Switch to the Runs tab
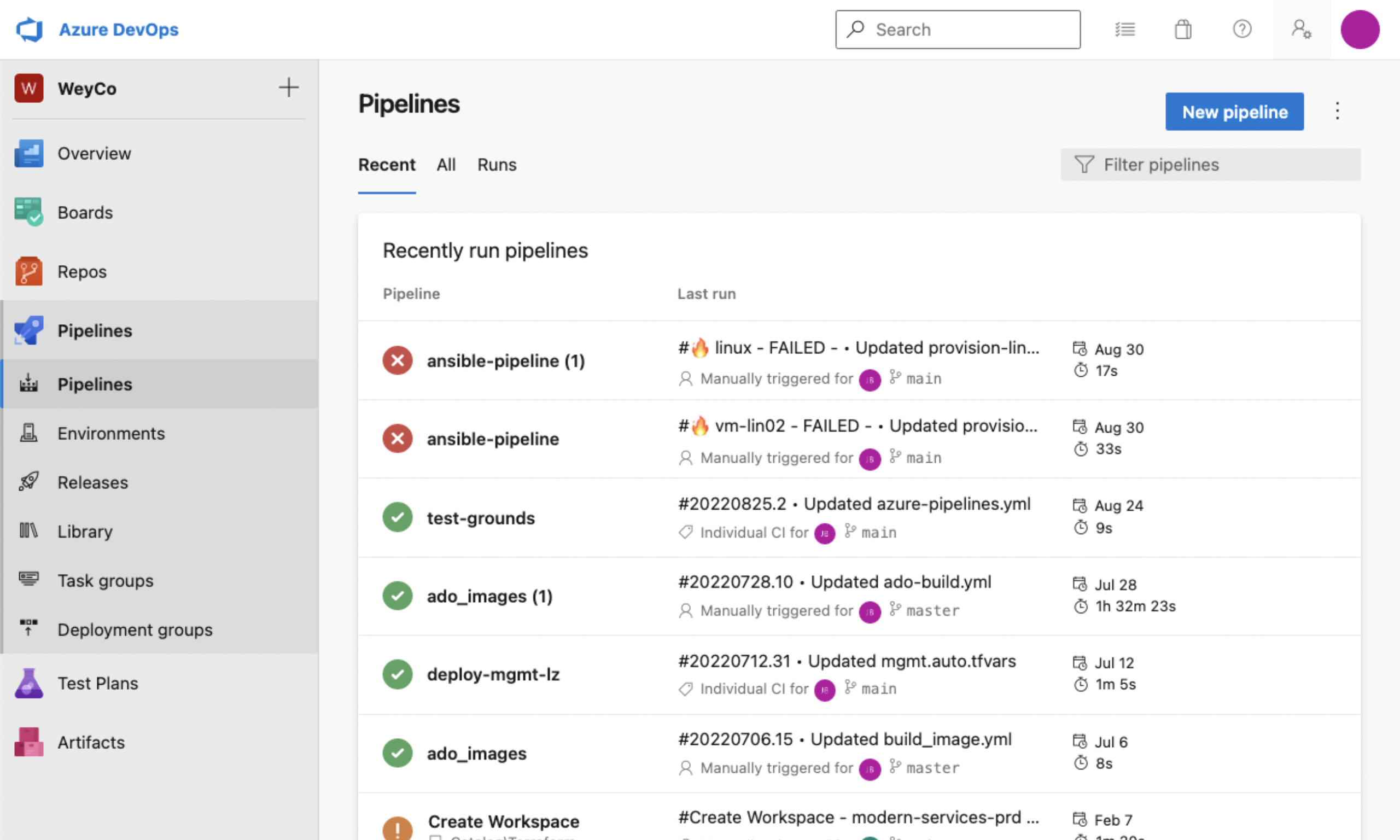The width and height of the screenshot is (1400, 840). pyautogui.click(x=496, y=165)
